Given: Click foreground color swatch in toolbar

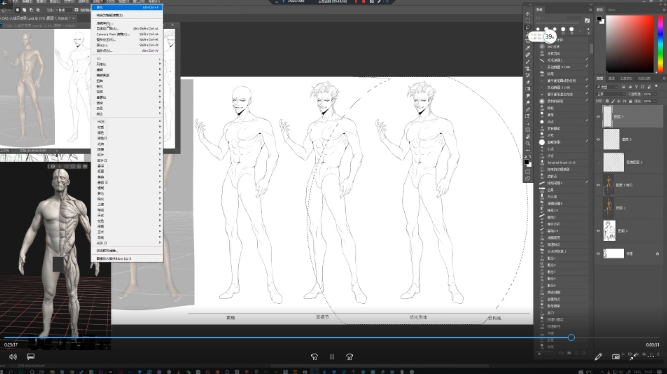Looking at the screenshot, I should [527, 162].
